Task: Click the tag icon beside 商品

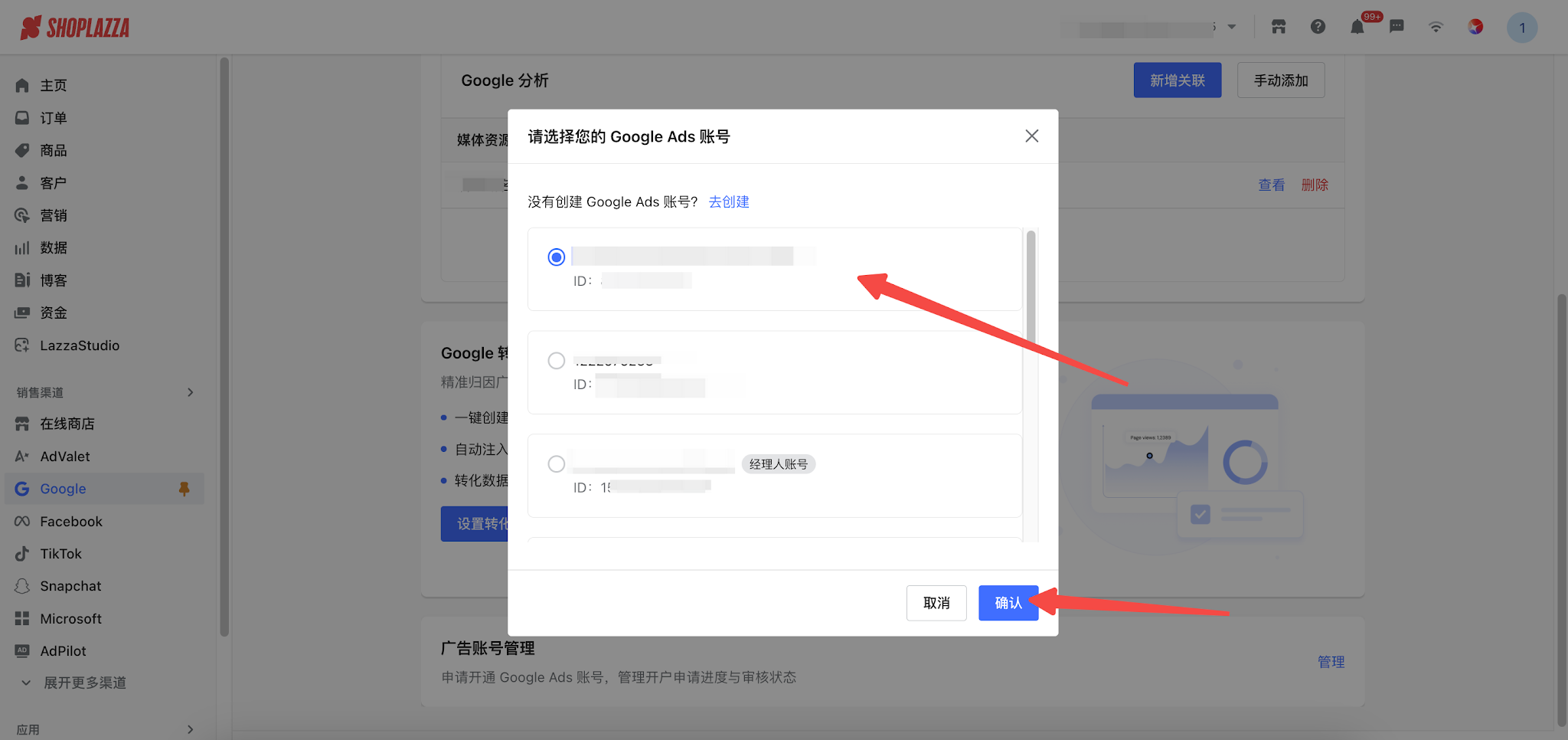Action: pos(22,150)
